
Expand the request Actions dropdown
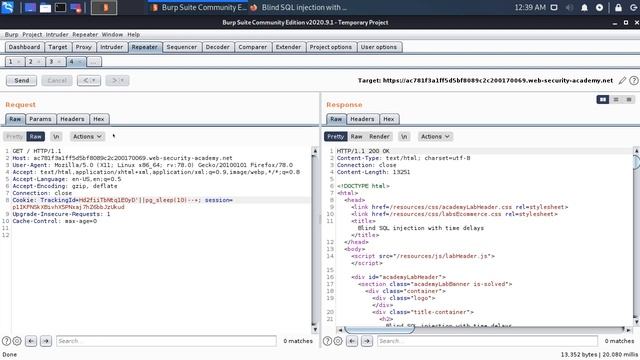(87, 136)
